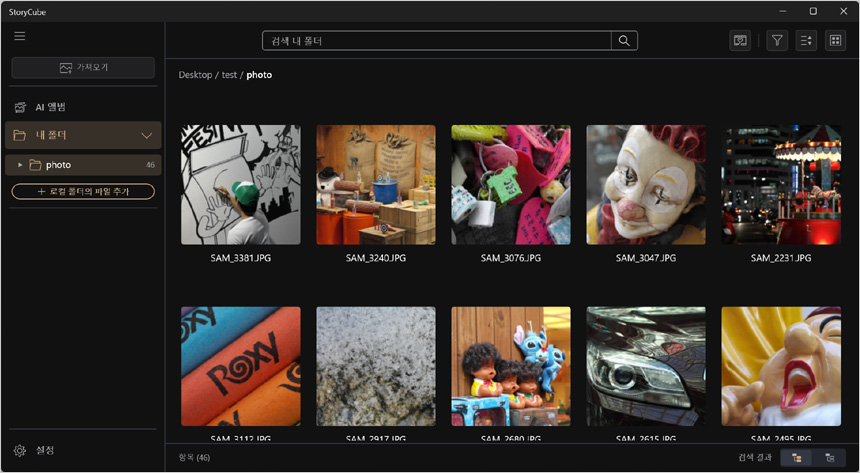
Task: Go to test folder in breadcrumb
Action: click(x=229, y=75)
